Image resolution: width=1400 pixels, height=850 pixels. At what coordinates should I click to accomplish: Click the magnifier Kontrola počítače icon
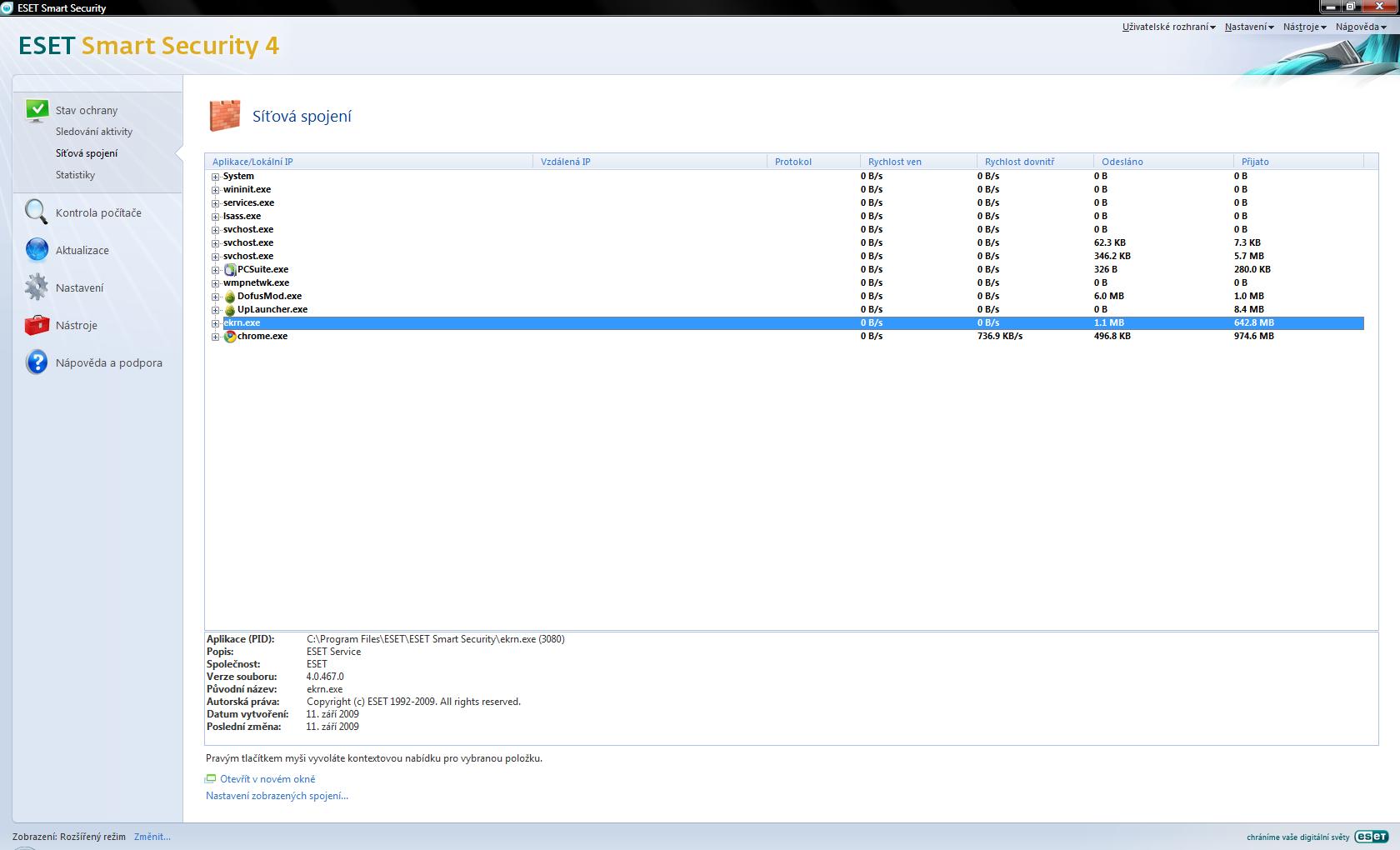(37, 212)
